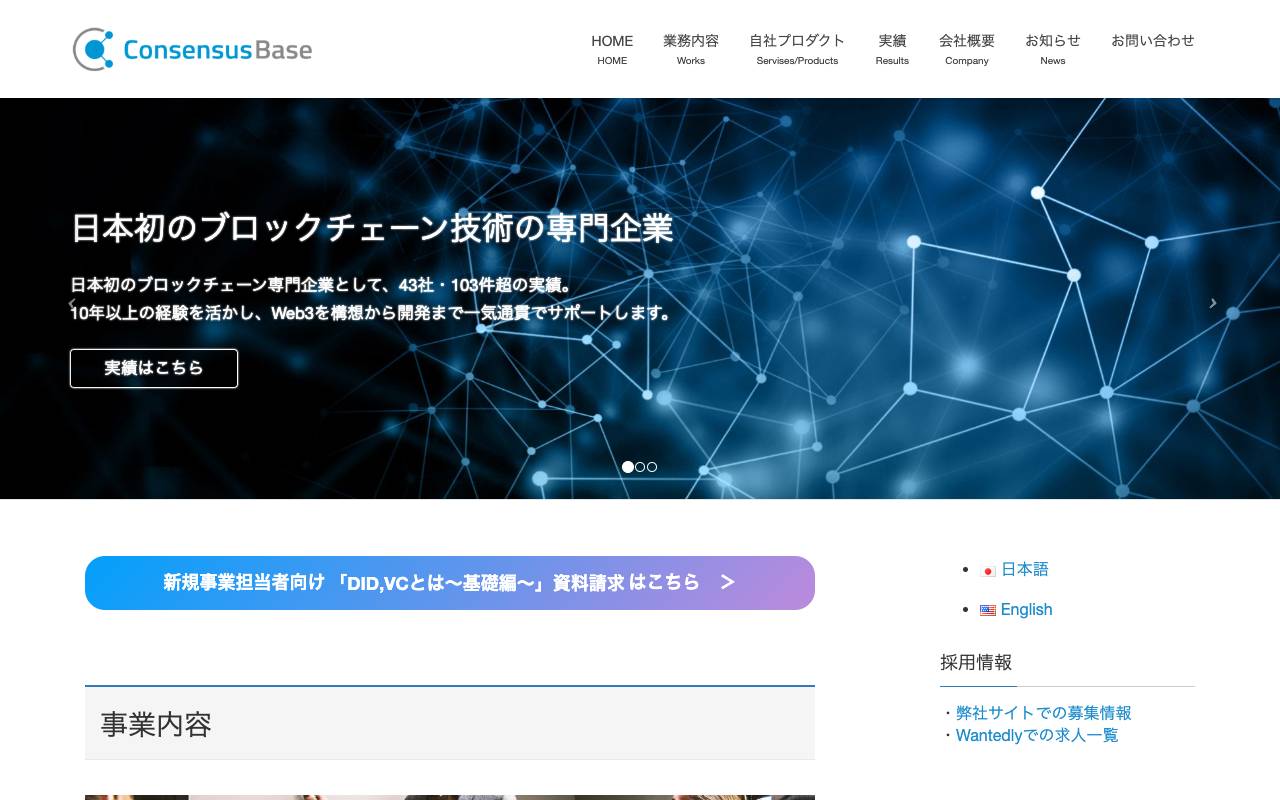Select the first carousel dot
1280x800 pixels.
pyautogui.click(x=628, y=467)
